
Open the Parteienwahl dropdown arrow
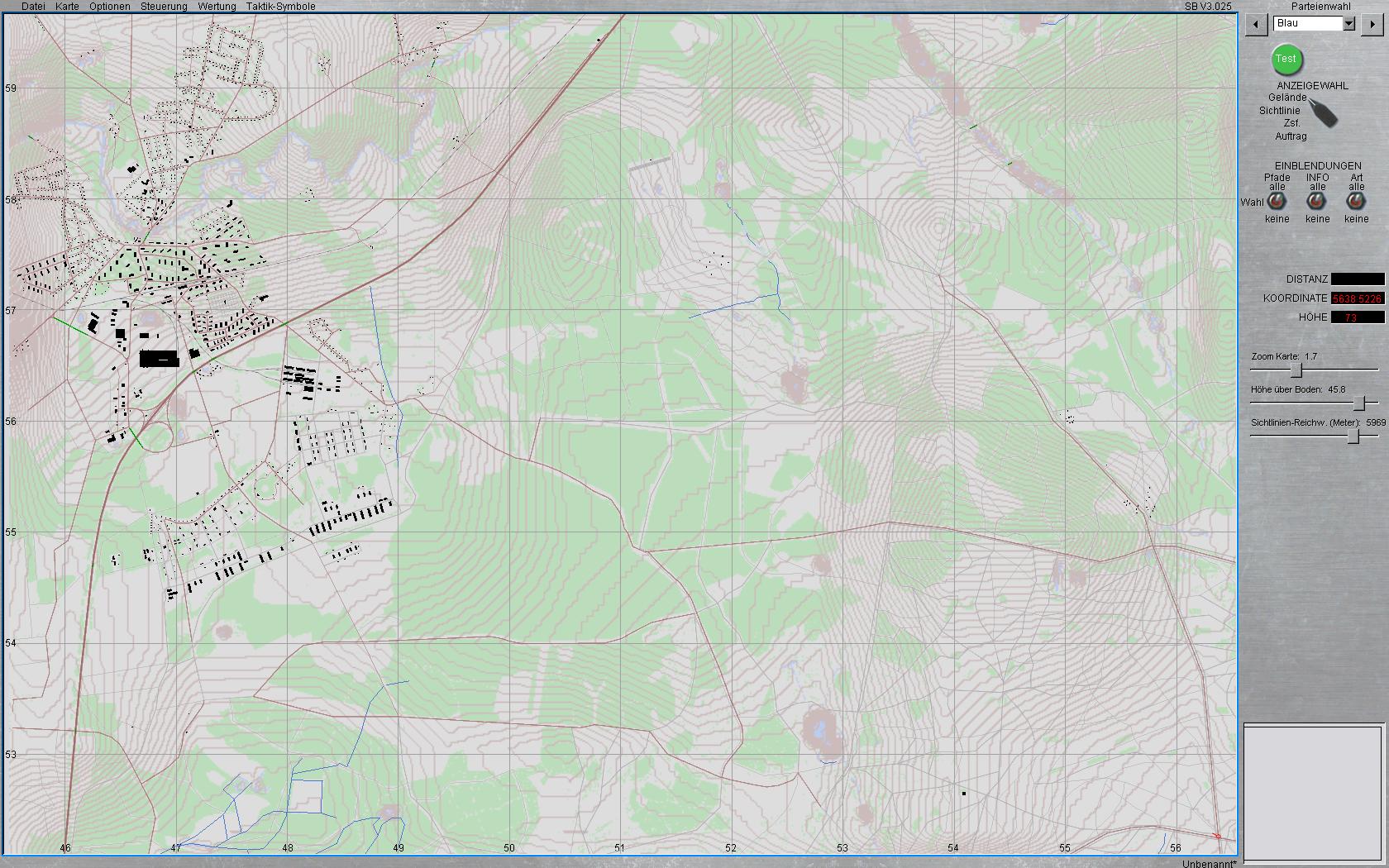[x=1348, y=24]
